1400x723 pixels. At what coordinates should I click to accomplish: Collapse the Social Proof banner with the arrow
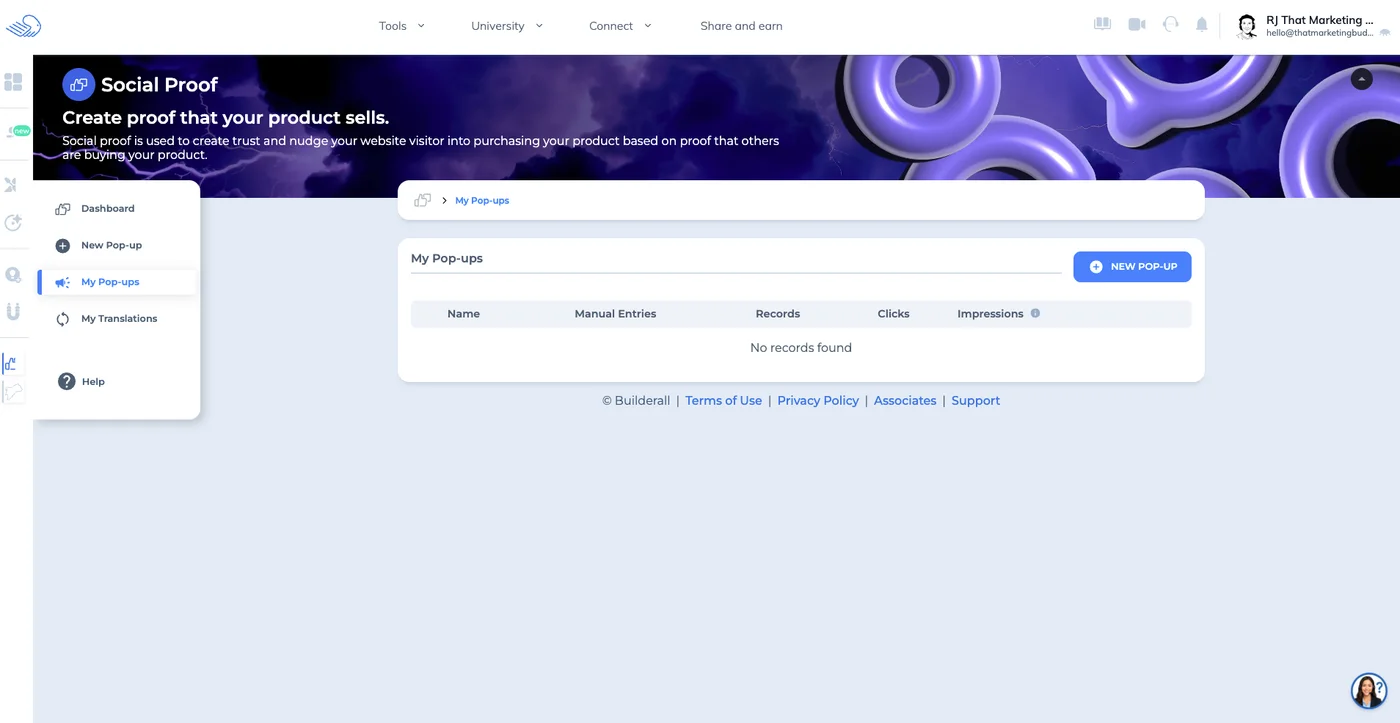pos(1361,78)
